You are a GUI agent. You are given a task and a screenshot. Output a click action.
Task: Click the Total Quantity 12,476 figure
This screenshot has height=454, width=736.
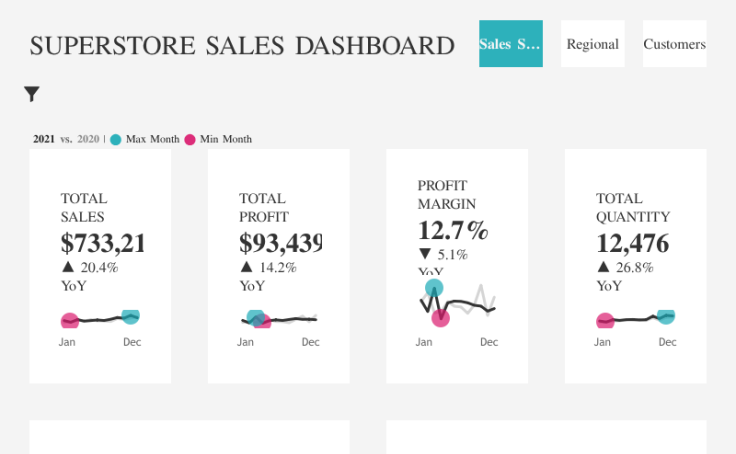click(x=632, y=243)
